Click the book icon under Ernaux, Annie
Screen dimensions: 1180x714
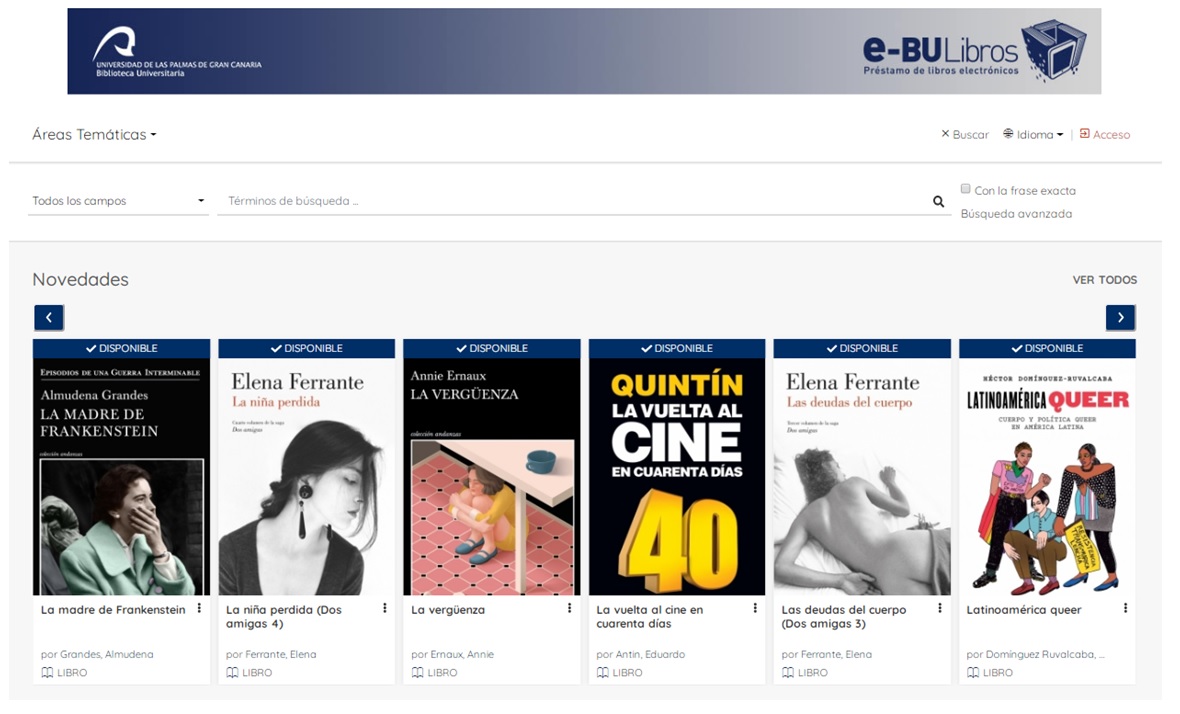(x=418, y=673)
